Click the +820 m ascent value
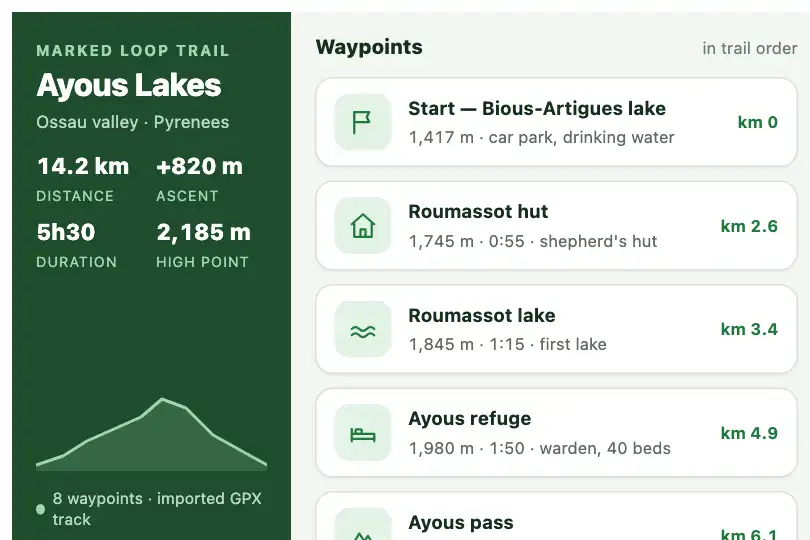Viewport: 810px width, 540px height. pos(199,166)
